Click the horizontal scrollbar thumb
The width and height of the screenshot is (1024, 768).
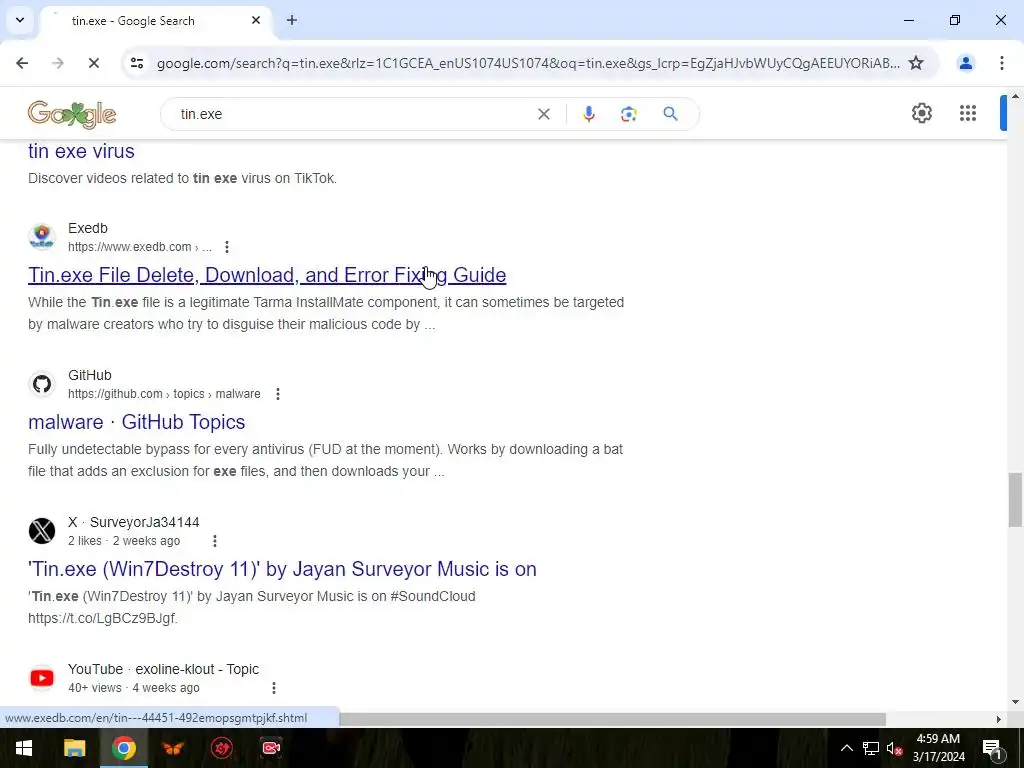(x=613, y=719)
